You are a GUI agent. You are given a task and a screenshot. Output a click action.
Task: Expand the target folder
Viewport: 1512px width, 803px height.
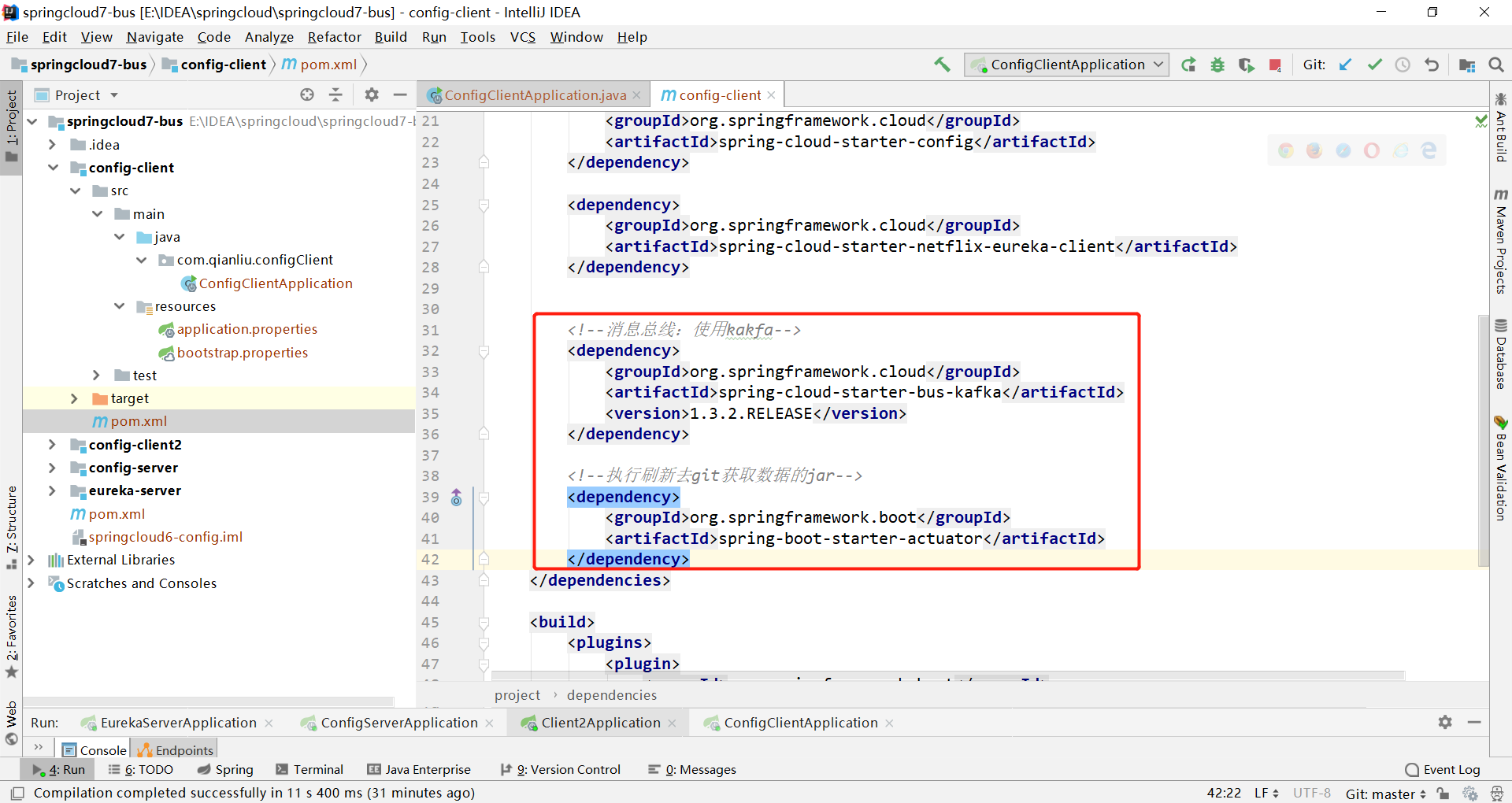[75, 398]
